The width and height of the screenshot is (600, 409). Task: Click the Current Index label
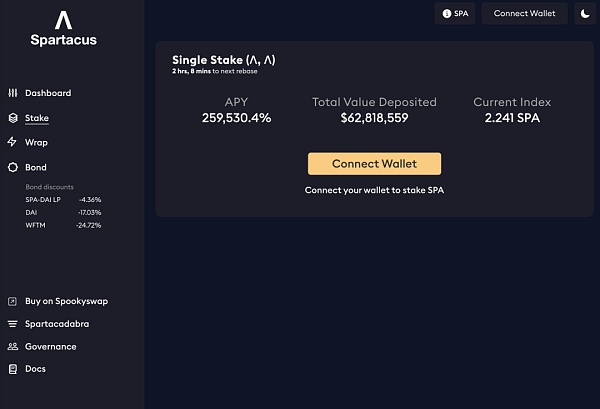point(512,102)
